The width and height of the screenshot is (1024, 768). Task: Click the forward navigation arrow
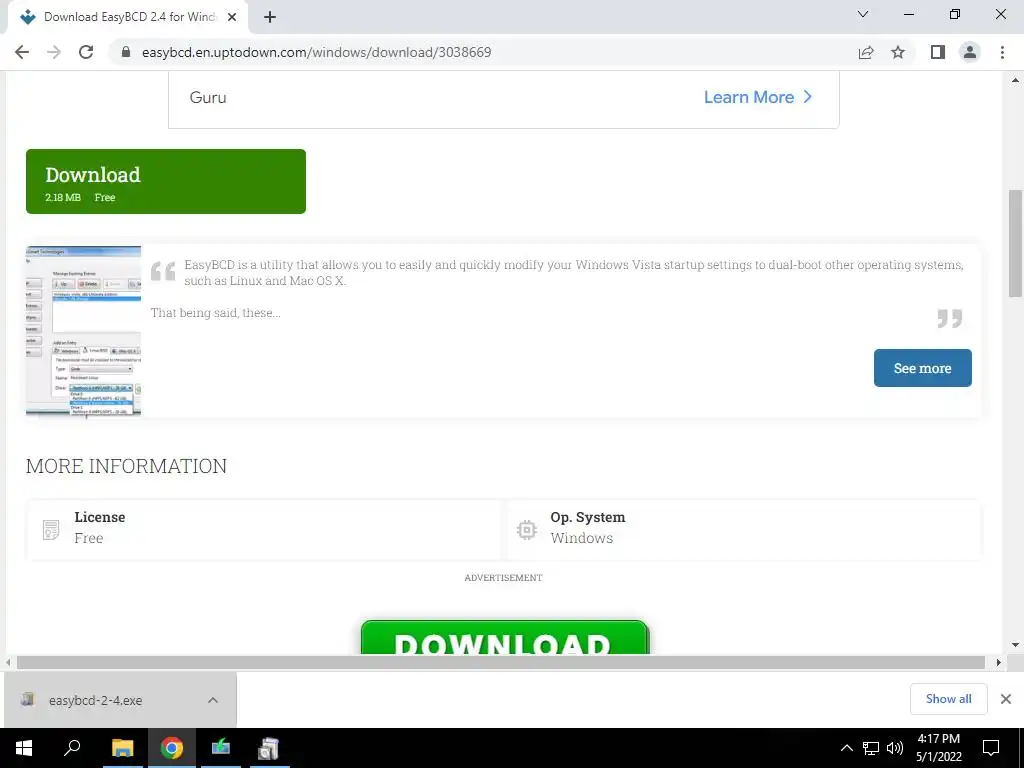tap(54, 52)
